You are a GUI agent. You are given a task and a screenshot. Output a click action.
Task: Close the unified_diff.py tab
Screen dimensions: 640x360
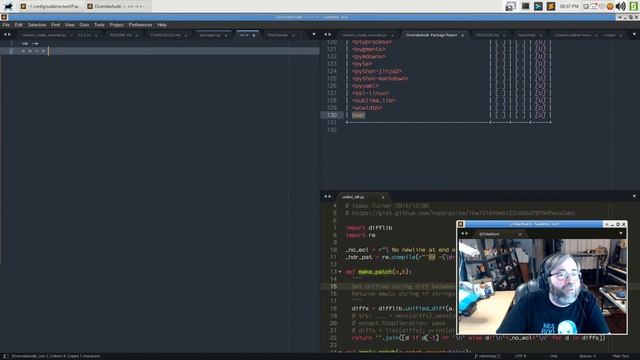(383, 197)
